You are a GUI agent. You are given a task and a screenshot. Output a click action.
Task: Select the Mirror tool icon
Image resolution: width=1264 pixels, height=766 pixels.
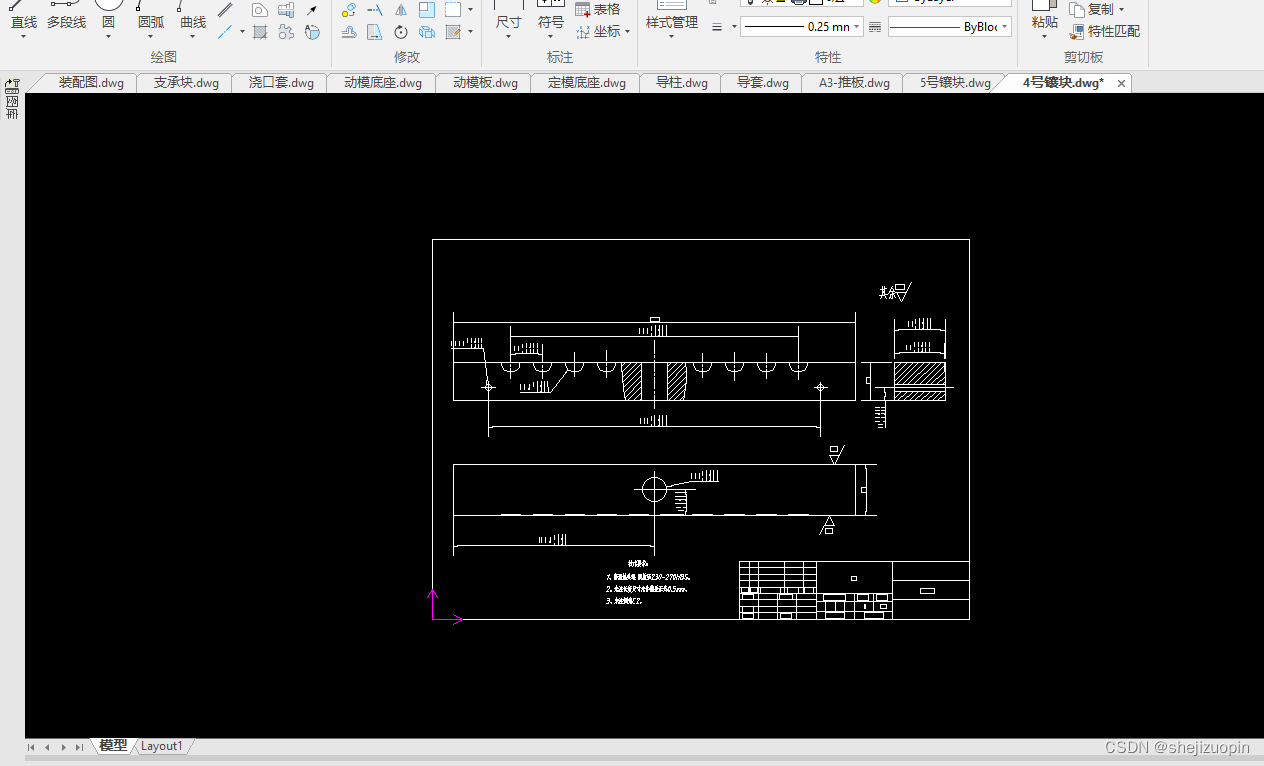400,10
